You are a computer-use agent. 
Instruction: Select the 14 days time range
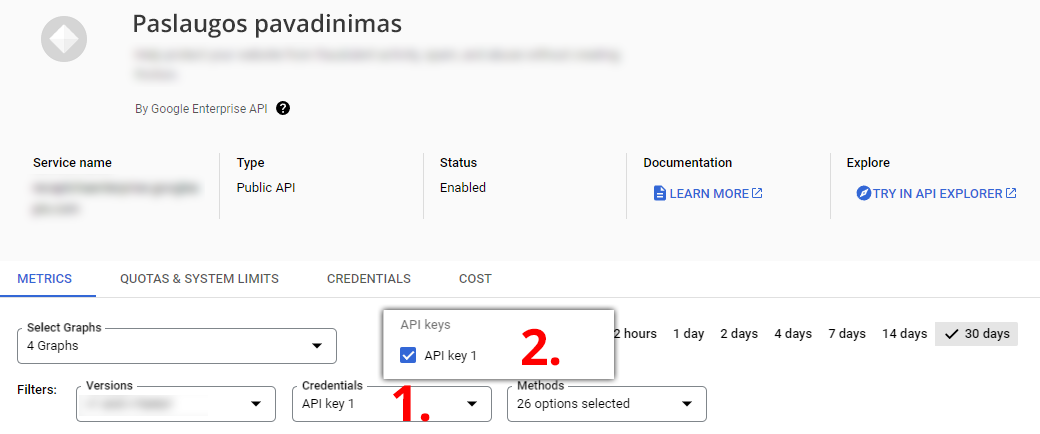(904, 334)
